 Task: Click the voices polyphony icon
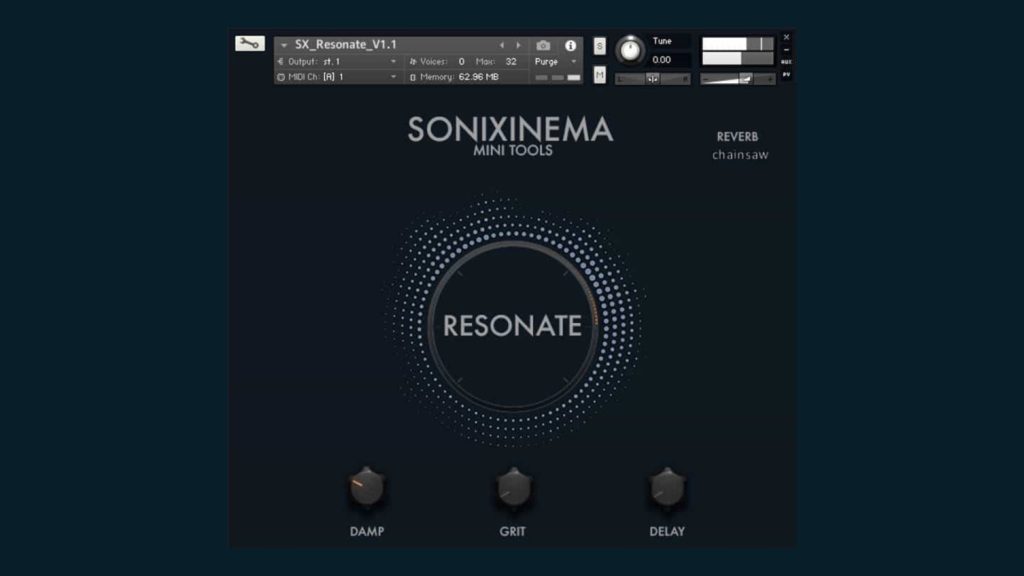412,62
